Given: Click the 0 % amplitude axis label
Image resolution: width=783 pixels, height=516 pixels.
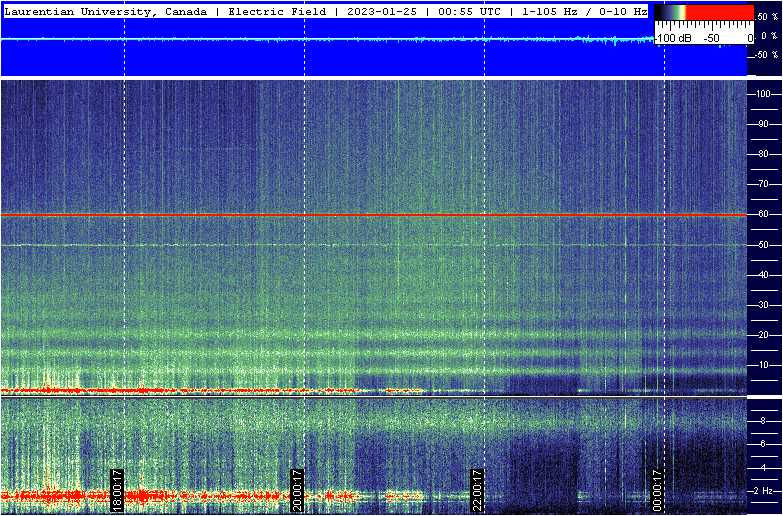Looking at the screenshot, I should click(764, 36).
